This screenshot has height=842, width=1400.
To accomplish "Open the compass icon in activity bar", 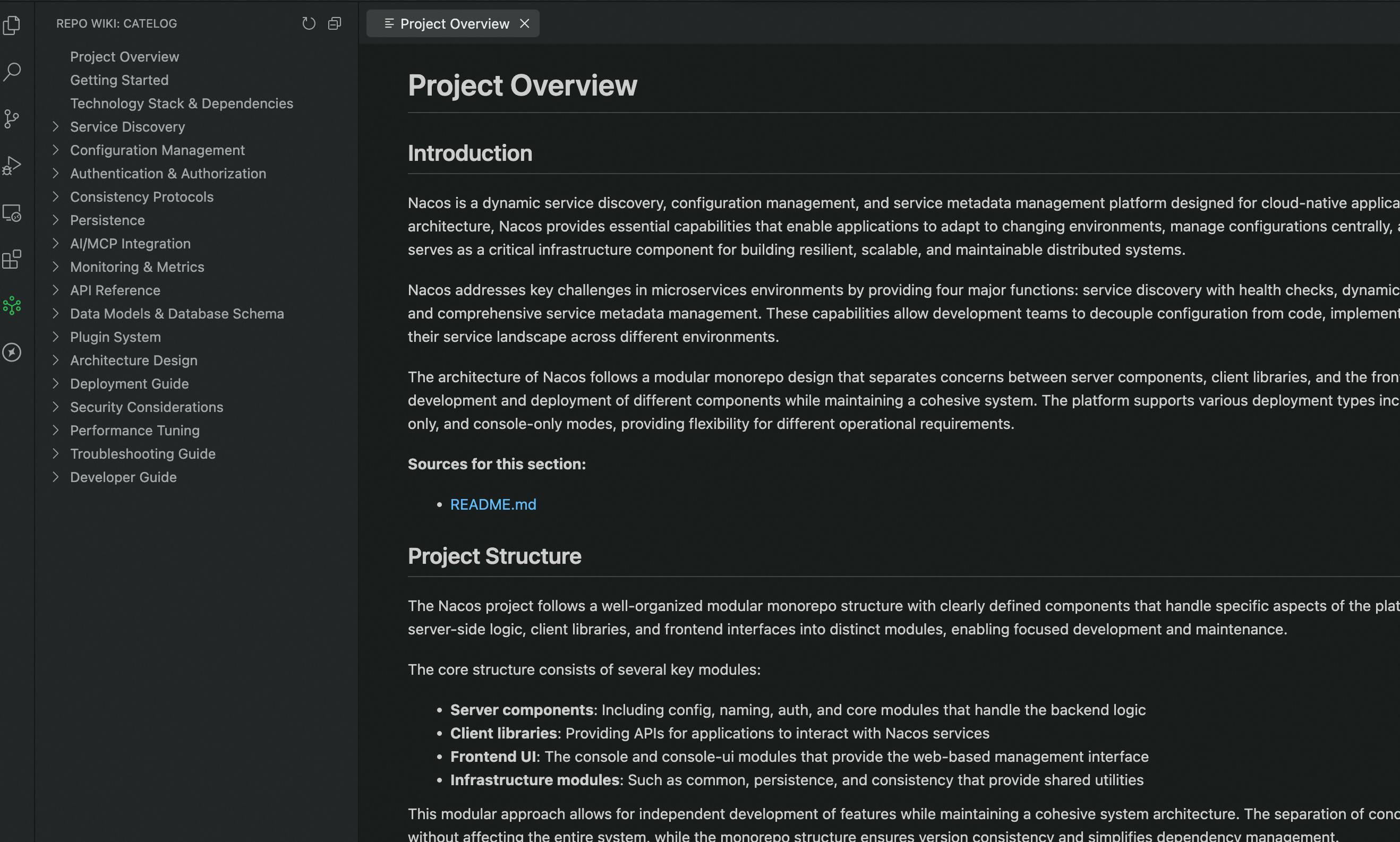I will [x=12, y=353].
